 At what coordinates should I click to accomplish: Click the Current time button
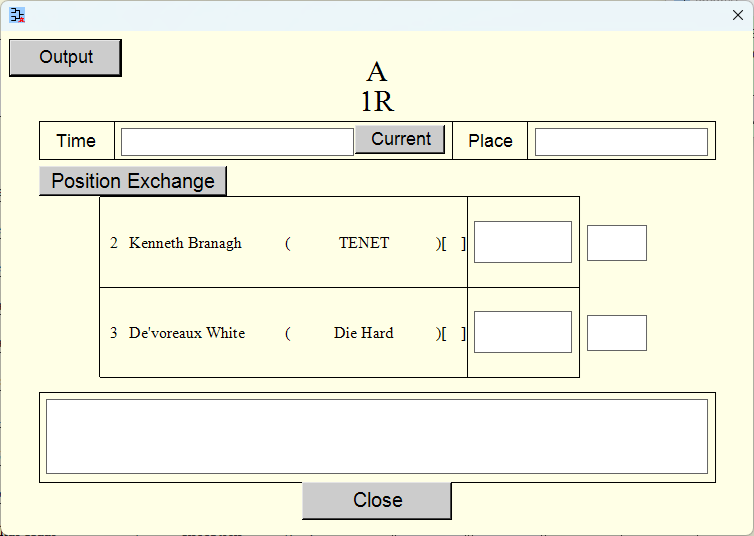tap(400, 139)
